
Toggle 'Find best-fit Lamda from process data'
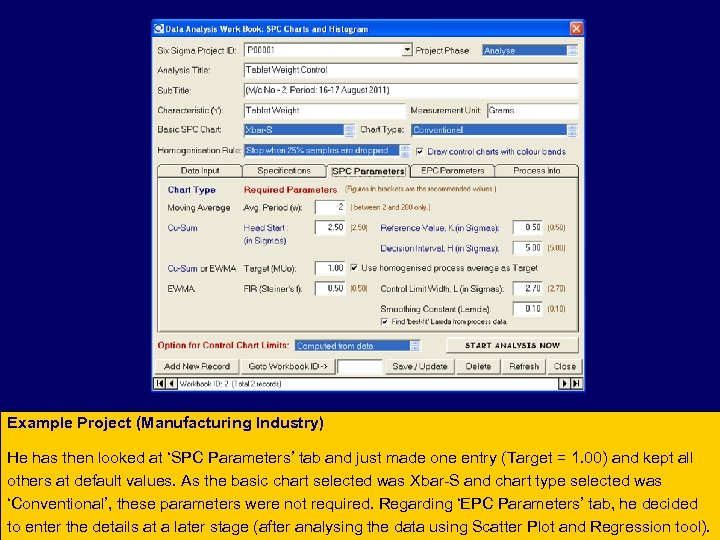(x=384, y=321)
